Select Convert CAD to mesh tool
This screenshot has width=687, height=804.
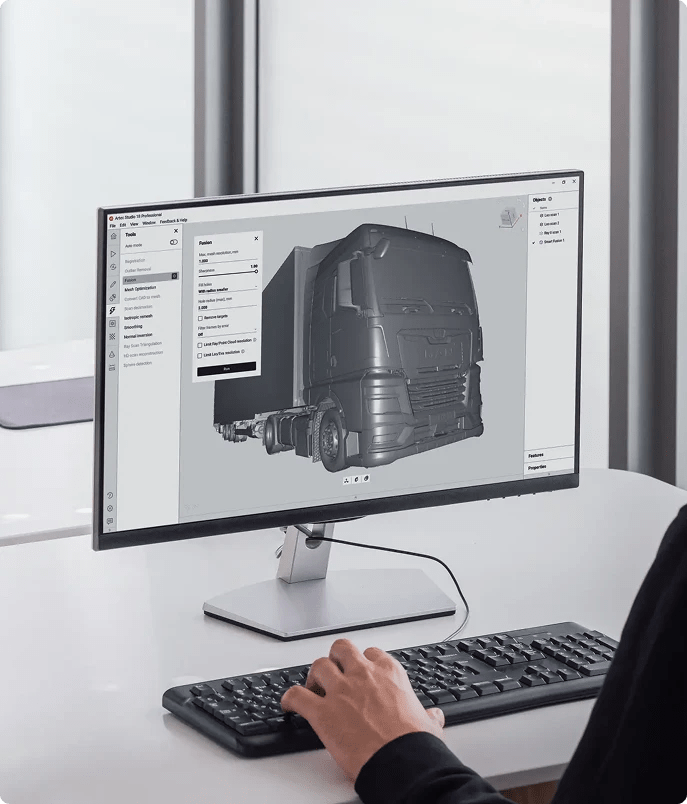coord(142,298)
